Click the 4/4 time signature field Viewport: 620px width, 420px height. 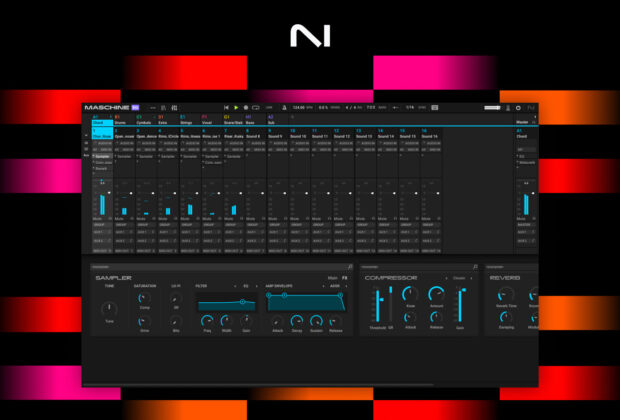[x=353, y=108]
